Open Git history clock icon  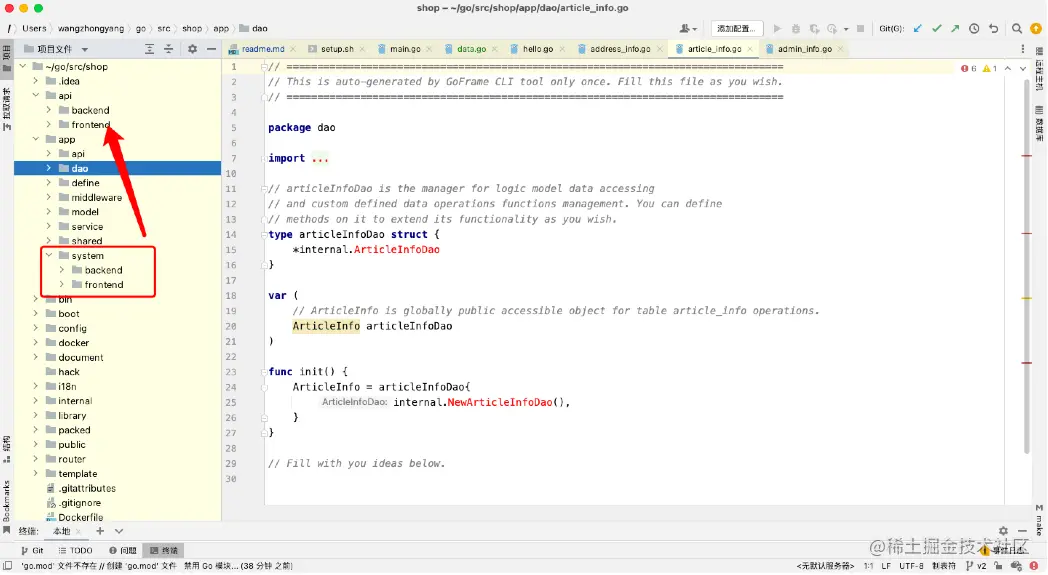[x=974, y=29]
